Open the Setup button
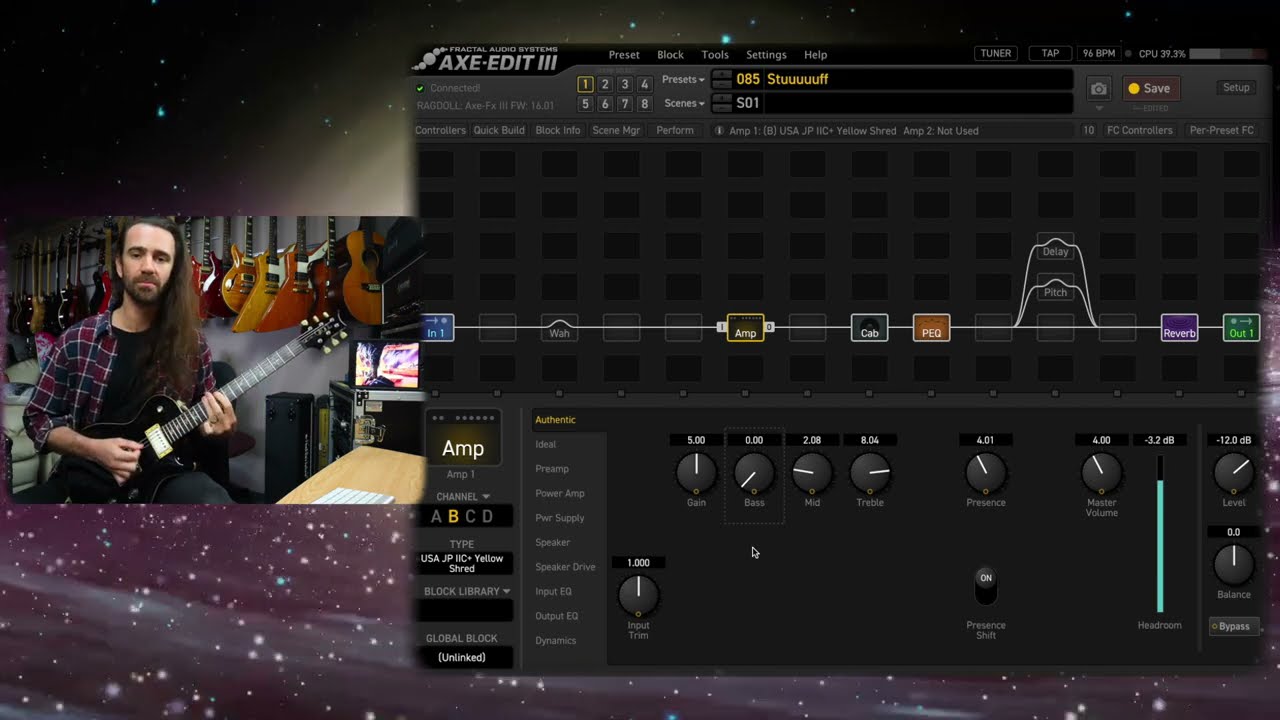The image size is (1280, 720). coord(1236,88)
